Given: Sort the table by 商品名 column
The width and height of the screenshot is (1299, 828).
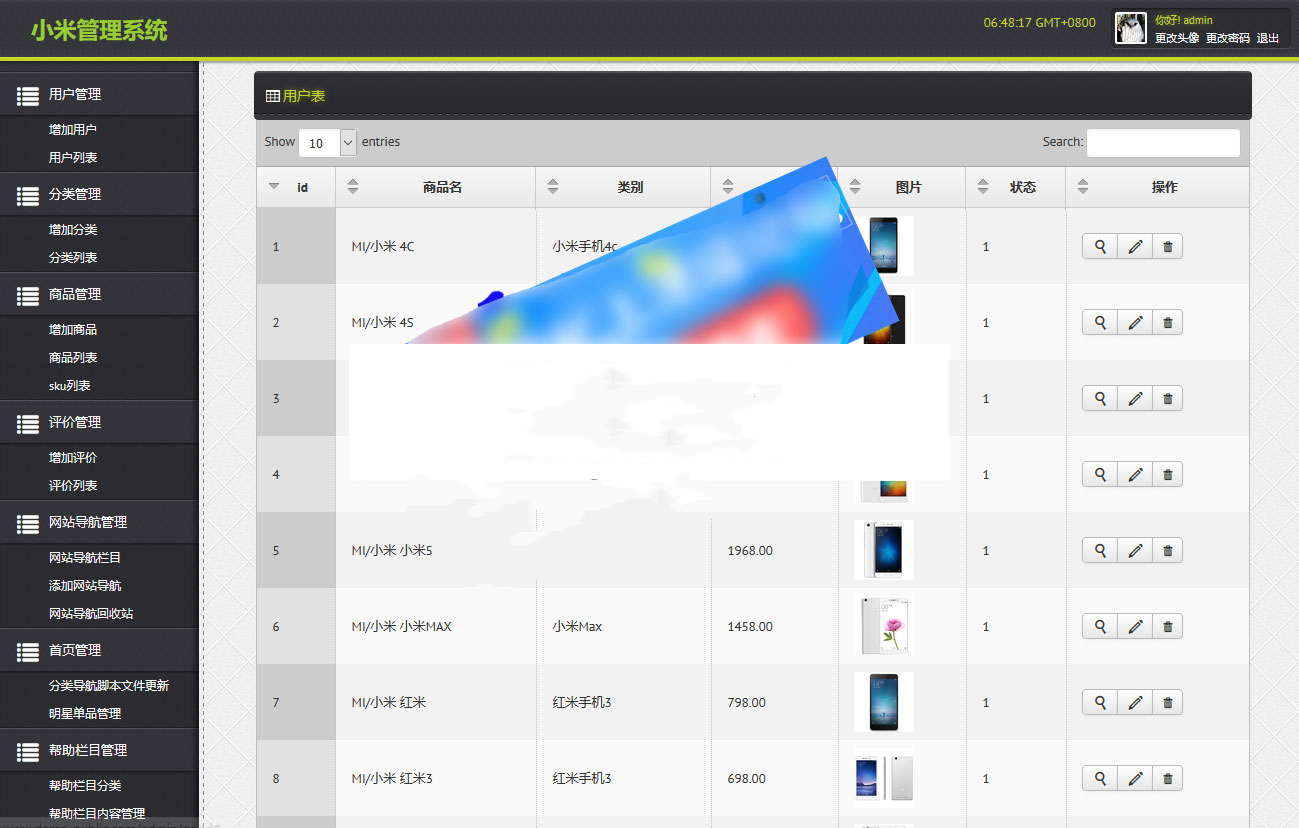Looking at the screenshot, I should 441,187.
